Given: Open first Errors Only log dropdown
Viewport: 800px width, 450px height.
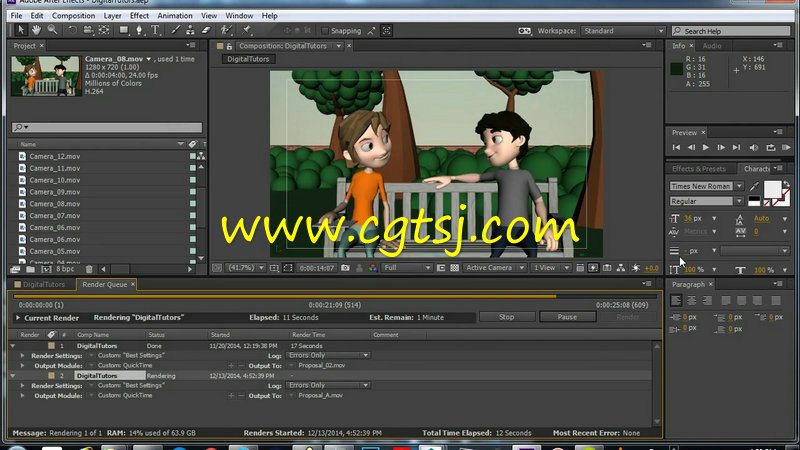Looking at the screenshot, I should coord(328,355).
